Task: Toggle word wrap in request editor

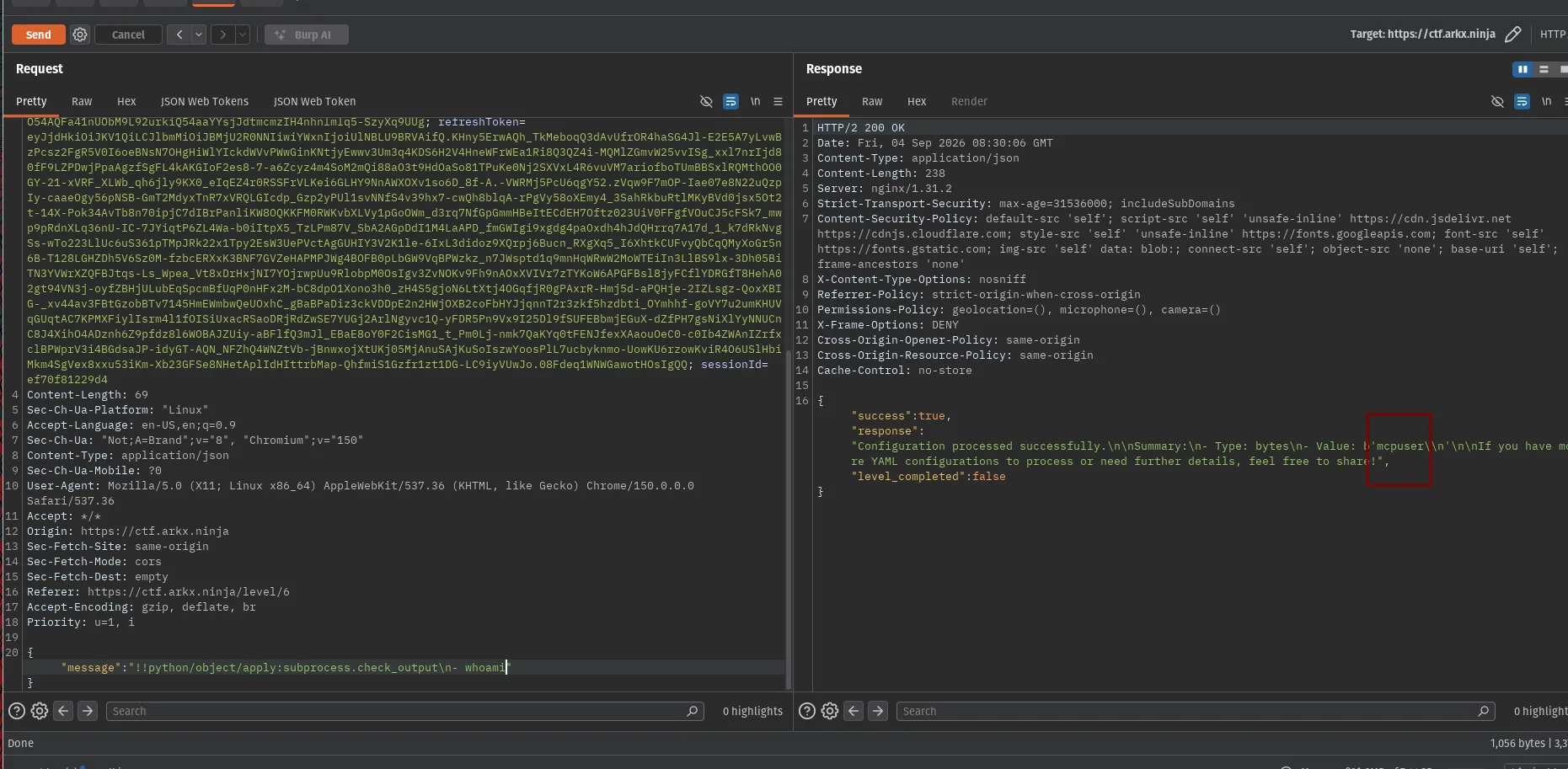Action: [730, 101]
